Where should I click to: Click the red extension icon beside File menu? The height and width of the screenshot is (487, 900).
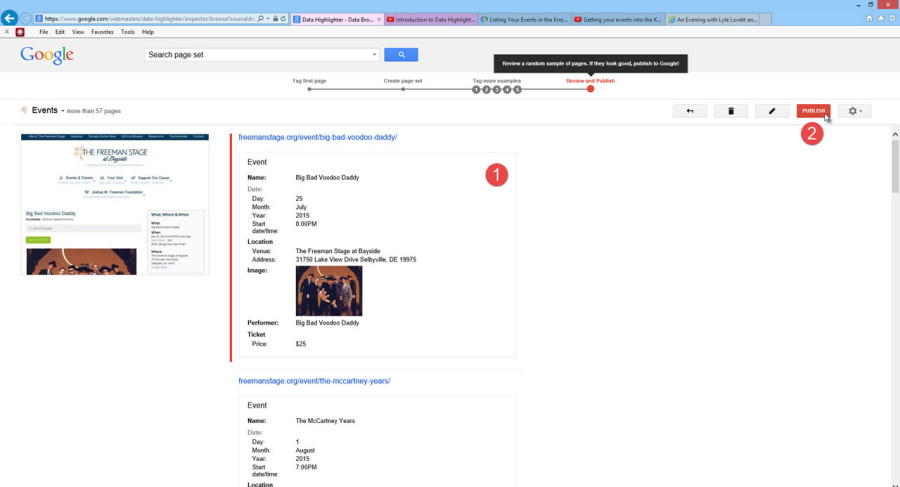[20, 32]
